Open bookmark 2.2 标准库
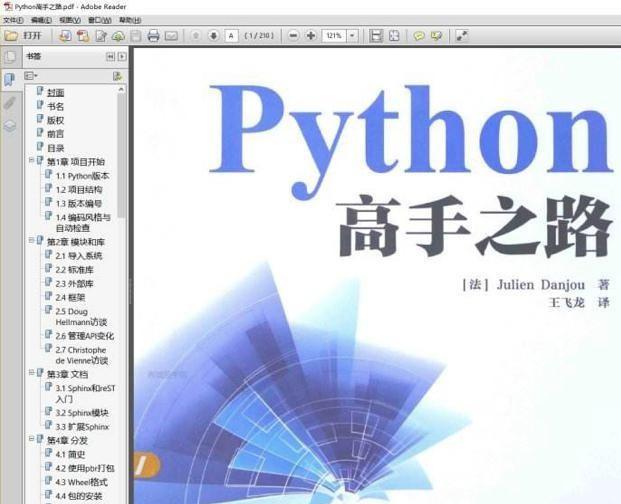 (74, 270)
